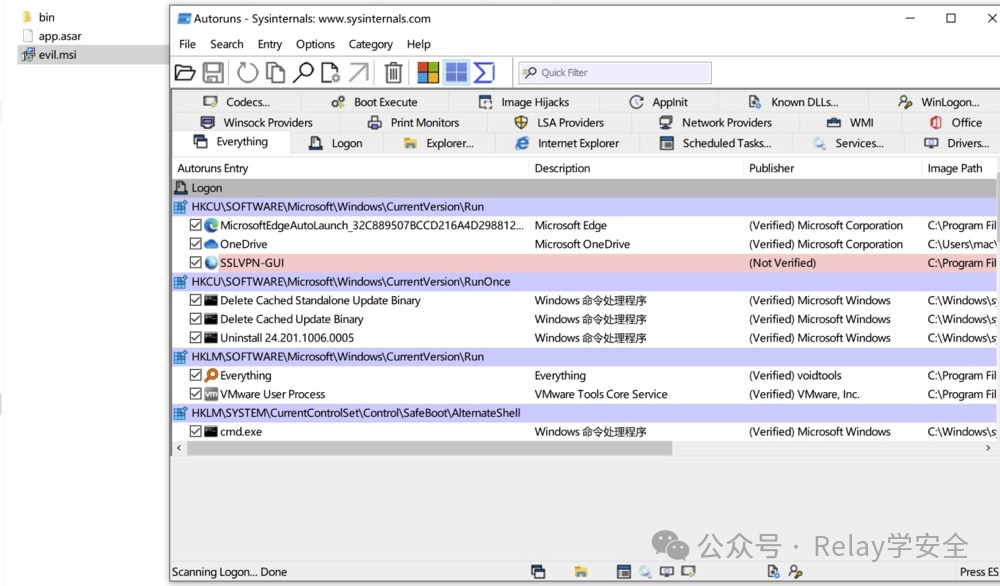Toggle the blue Windows entries filter icon
1000x586 pixels.
[x=456, y=73]
